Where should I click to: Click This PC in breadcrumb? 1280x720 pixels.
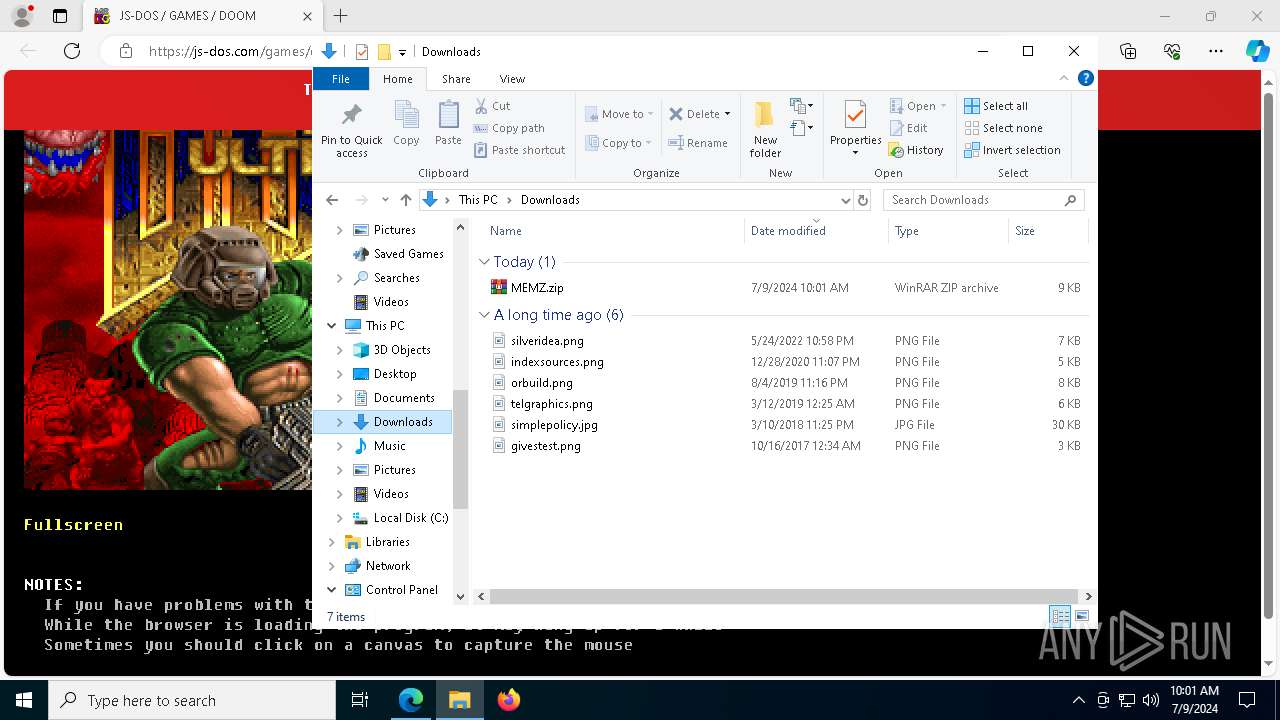click(x=478, y=200)
